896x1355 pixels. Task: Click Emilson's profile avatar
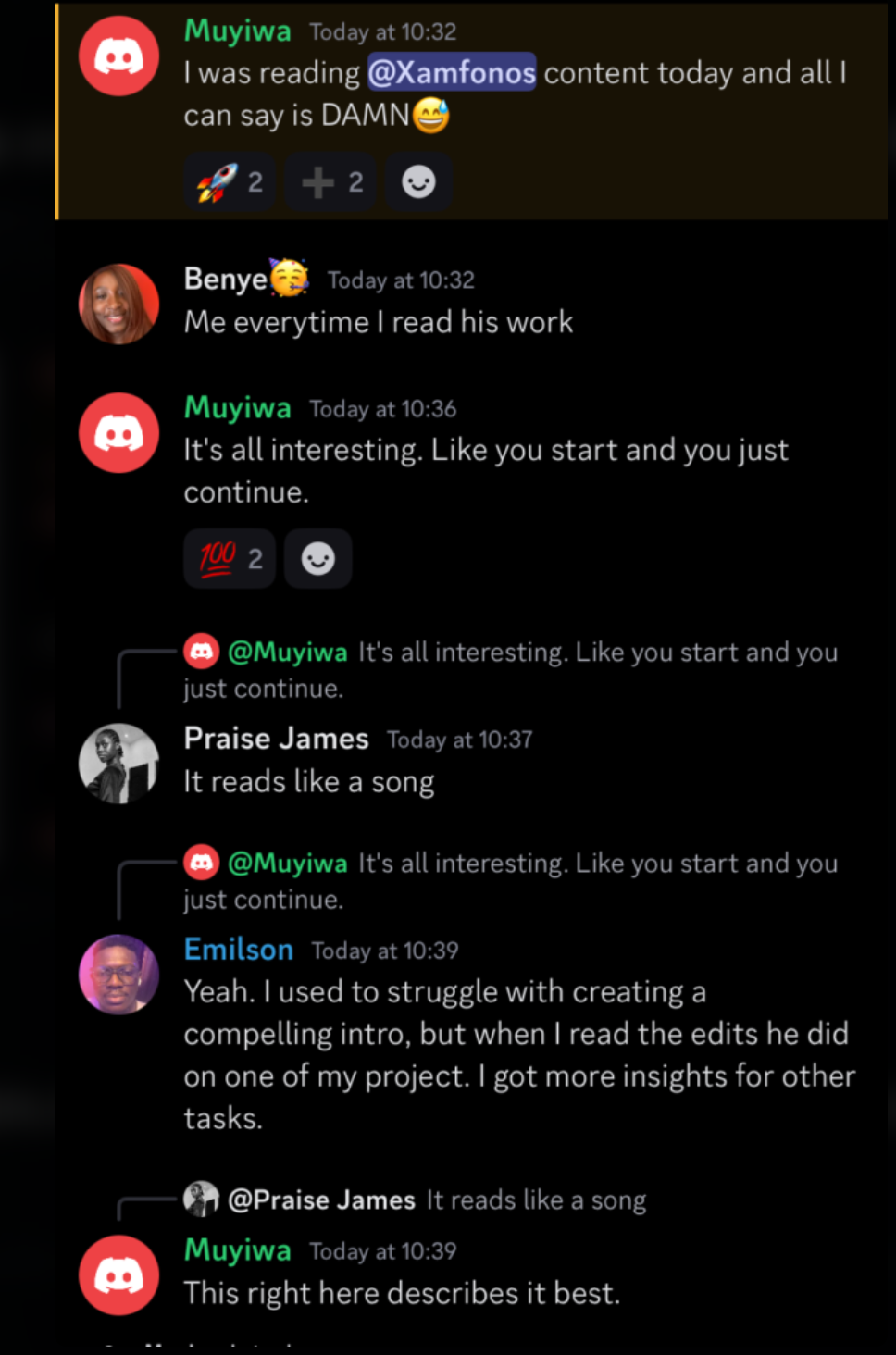pyautogui.click(x=118, y=975)
